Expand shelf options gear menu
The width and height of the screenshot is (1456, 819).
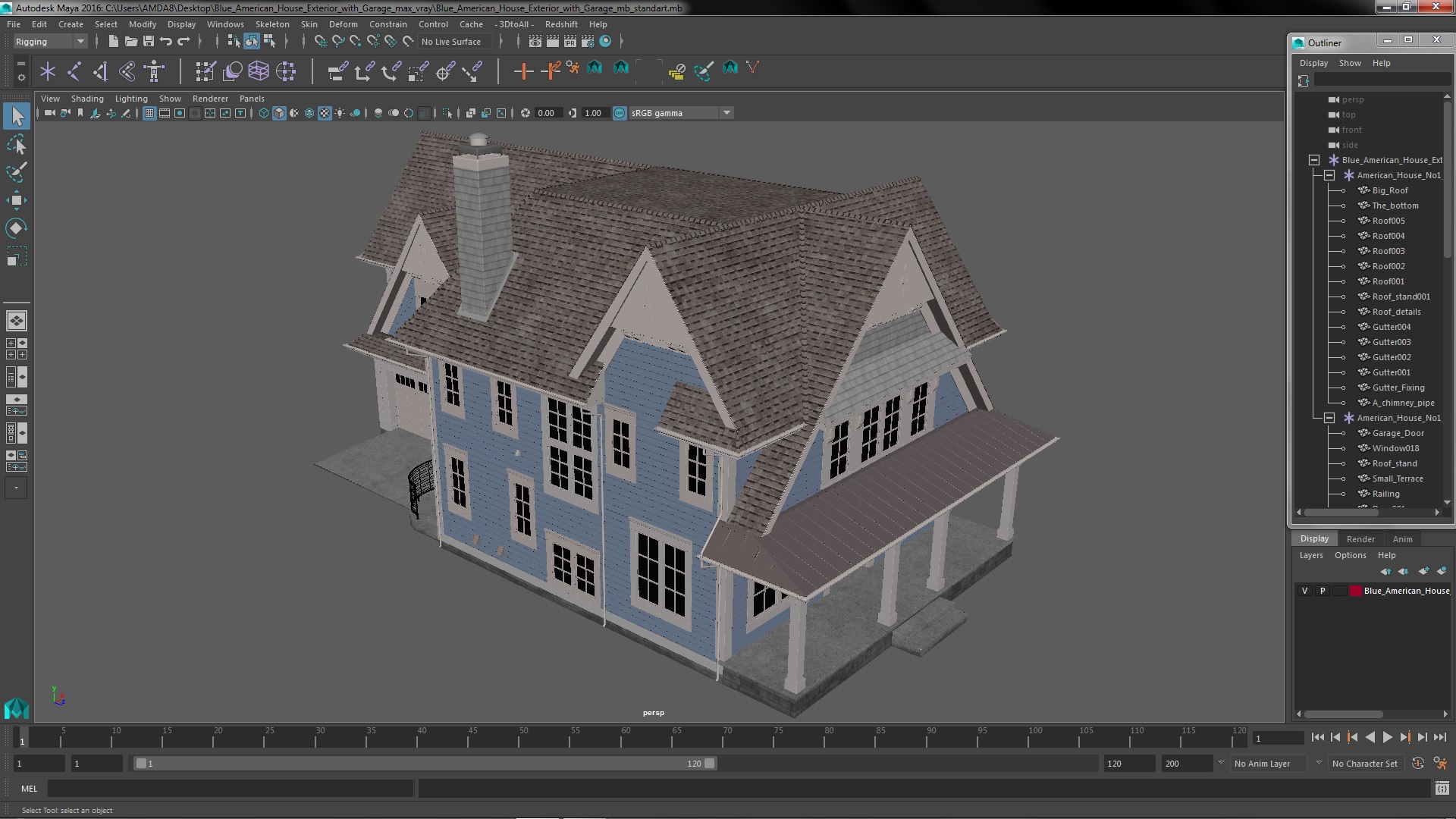(x=21, y=77)
